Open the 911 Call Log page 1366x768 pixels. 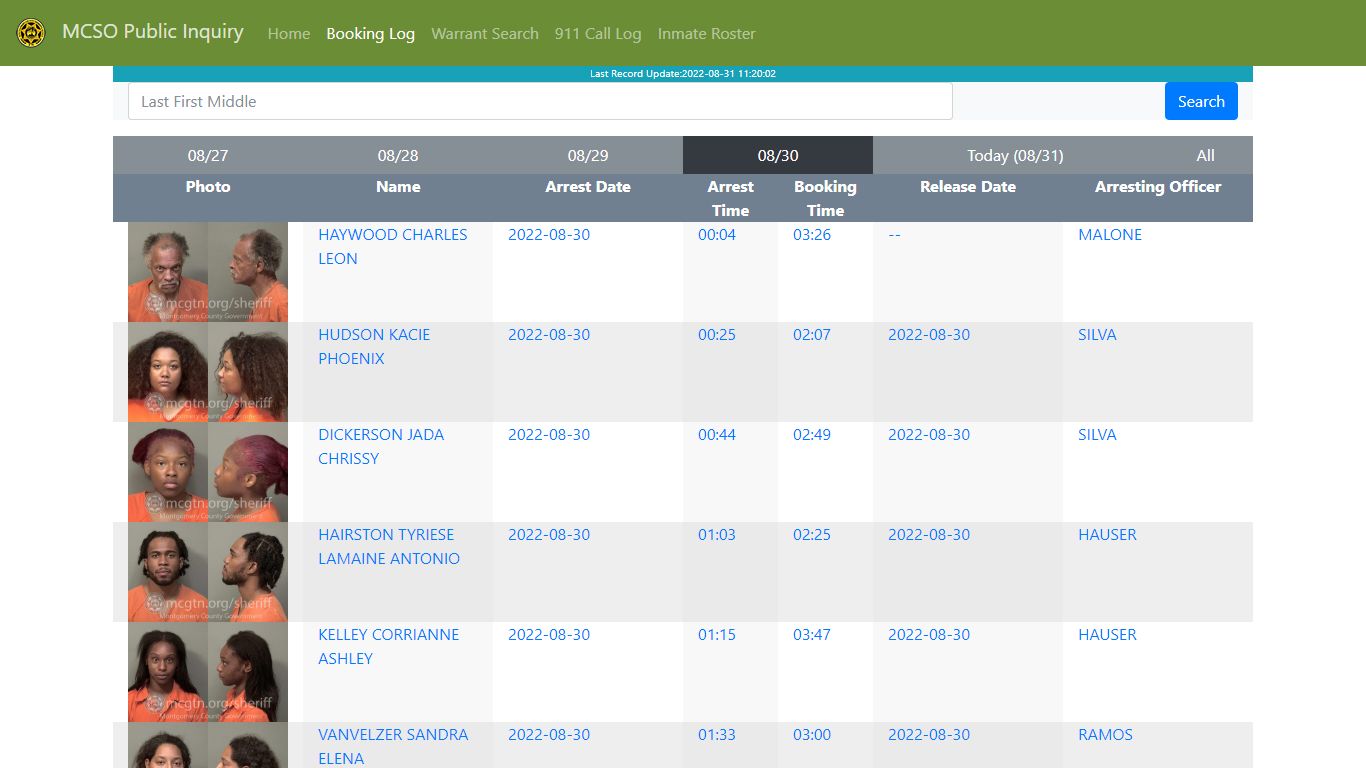(598, 33)
